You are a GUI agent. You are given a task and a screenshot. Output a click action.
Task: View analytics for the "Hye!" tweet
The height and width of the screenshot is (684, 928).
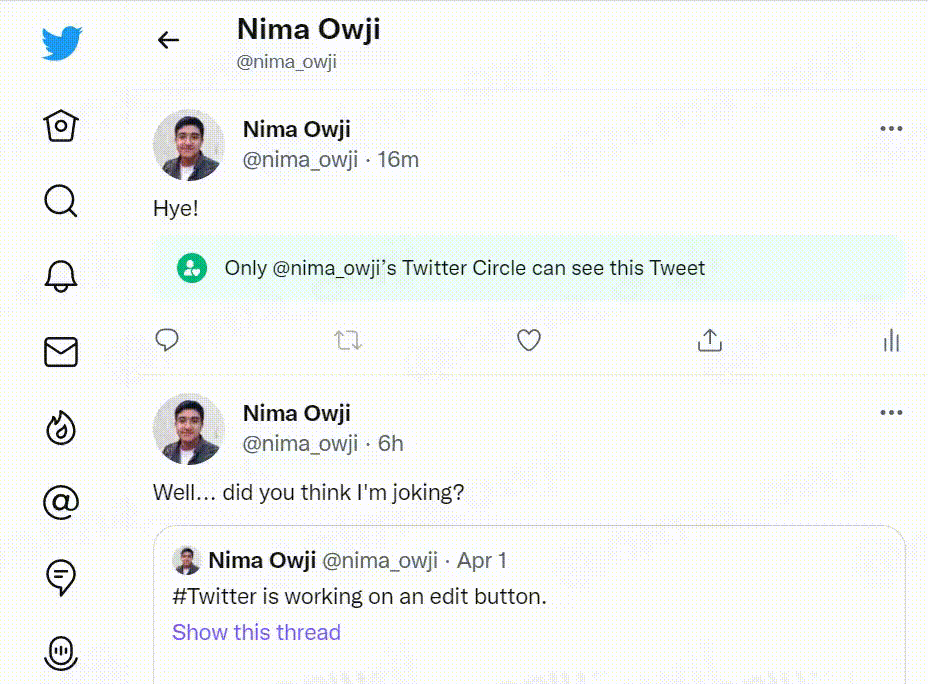[891, 342]
